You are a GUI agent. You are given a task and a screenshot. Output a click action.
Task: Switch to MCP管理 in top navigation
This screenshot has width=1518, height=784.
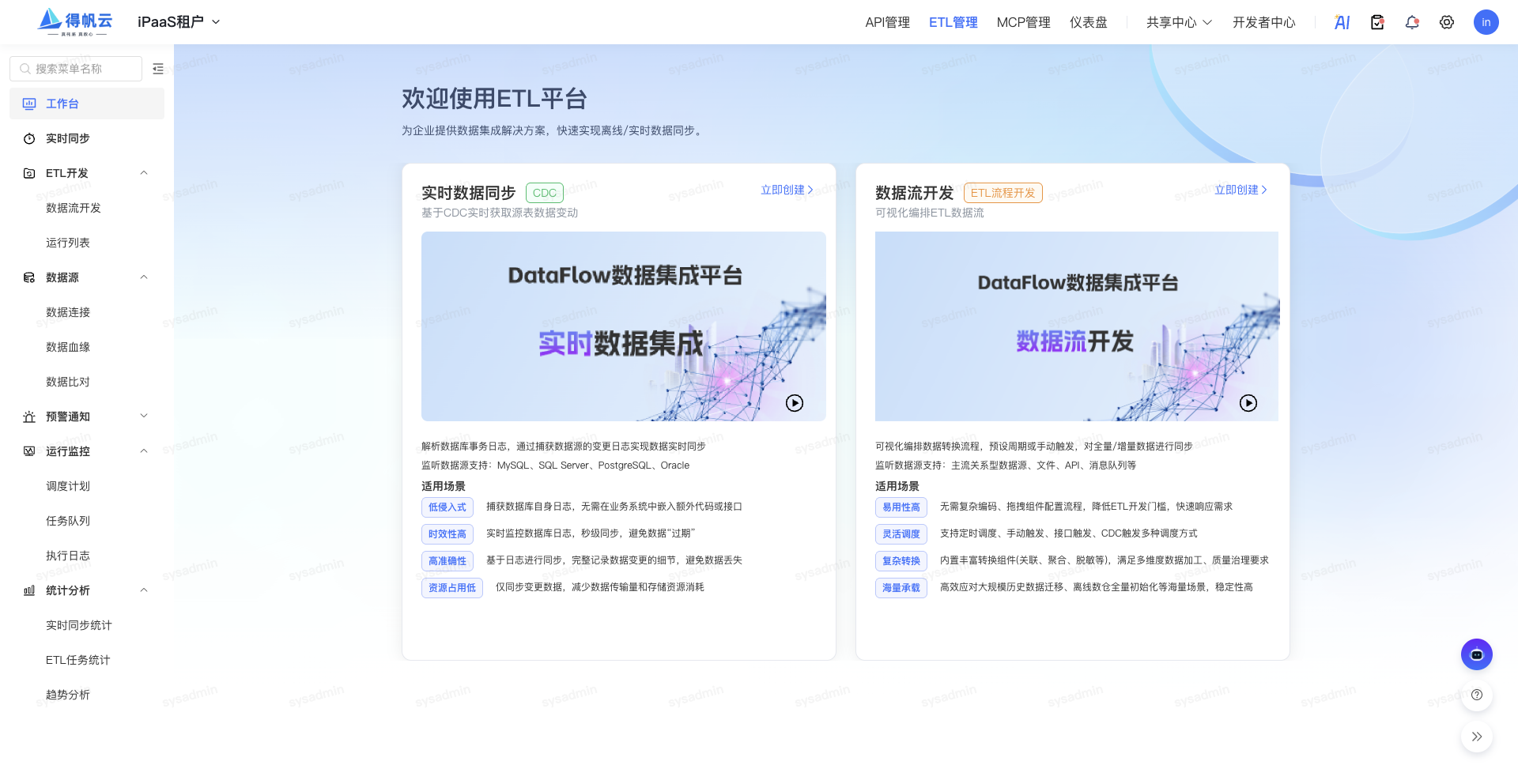pyautogui.click(x=1023, y=22)
